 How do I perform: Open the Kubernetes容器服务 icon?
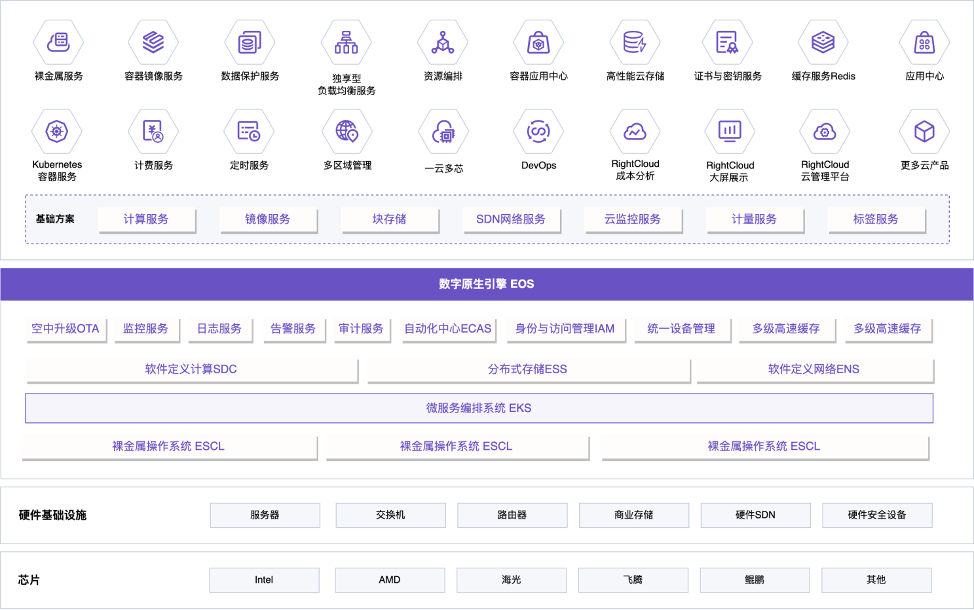pyautogui.click(x=57, y=131)
